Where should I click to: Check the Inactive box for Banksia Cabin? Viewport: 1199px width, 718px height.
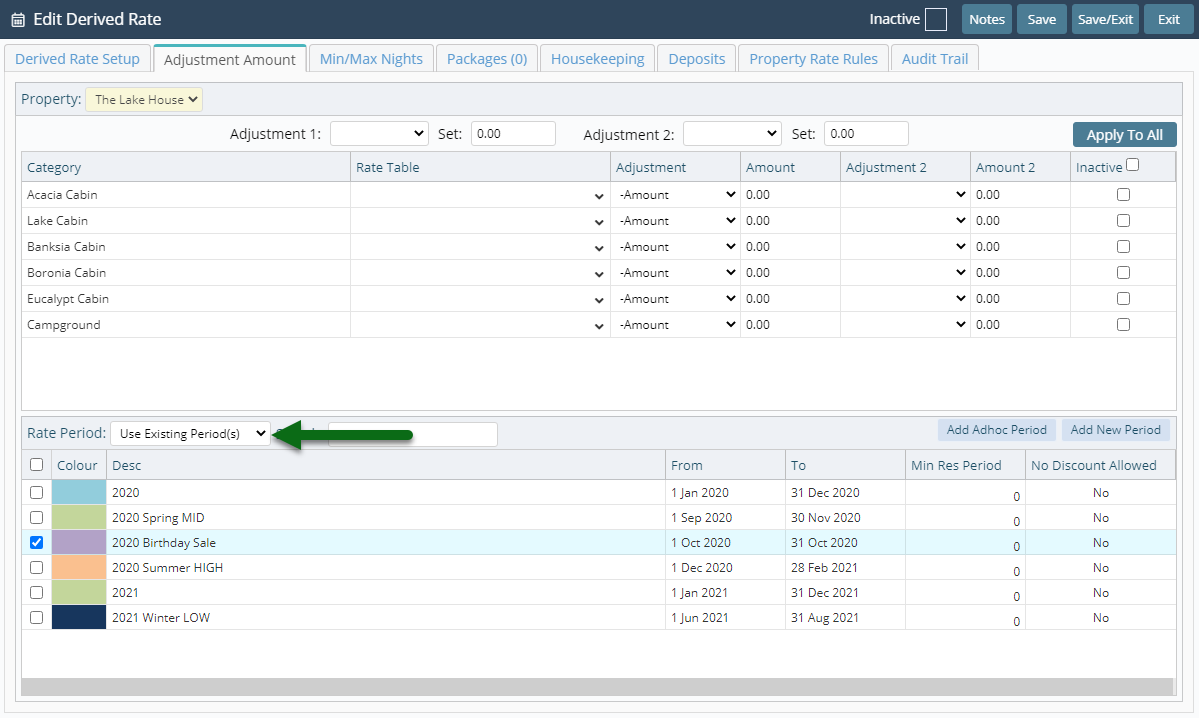coord(1123,247)
